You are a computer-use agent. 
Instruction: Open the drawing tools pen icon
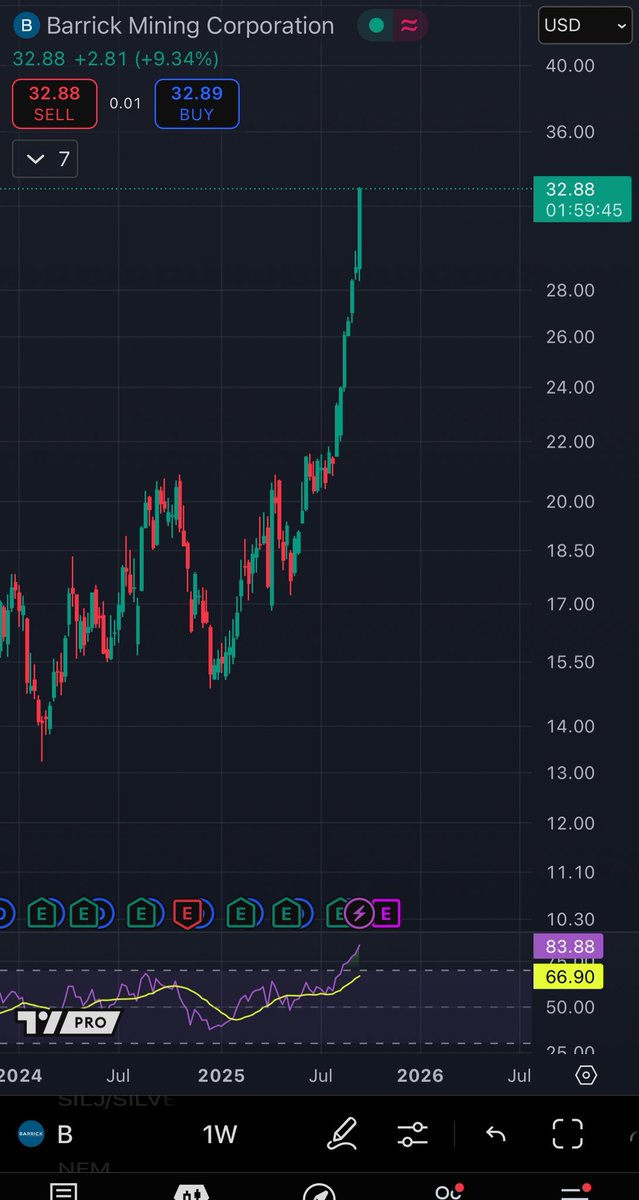343,1133
